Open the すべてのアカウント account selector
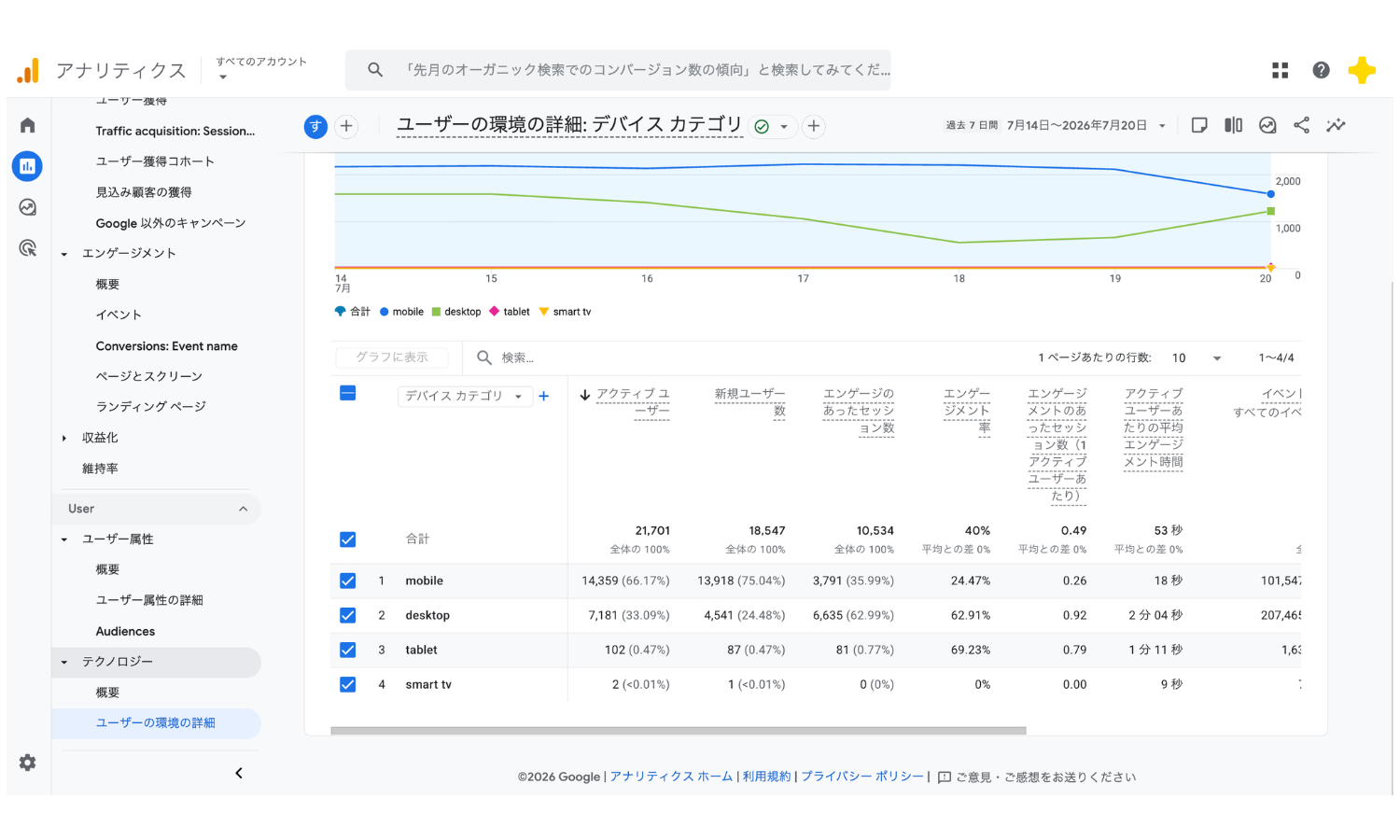The image size is (1400, 840). pyautogui.click(x=261, y=68)
